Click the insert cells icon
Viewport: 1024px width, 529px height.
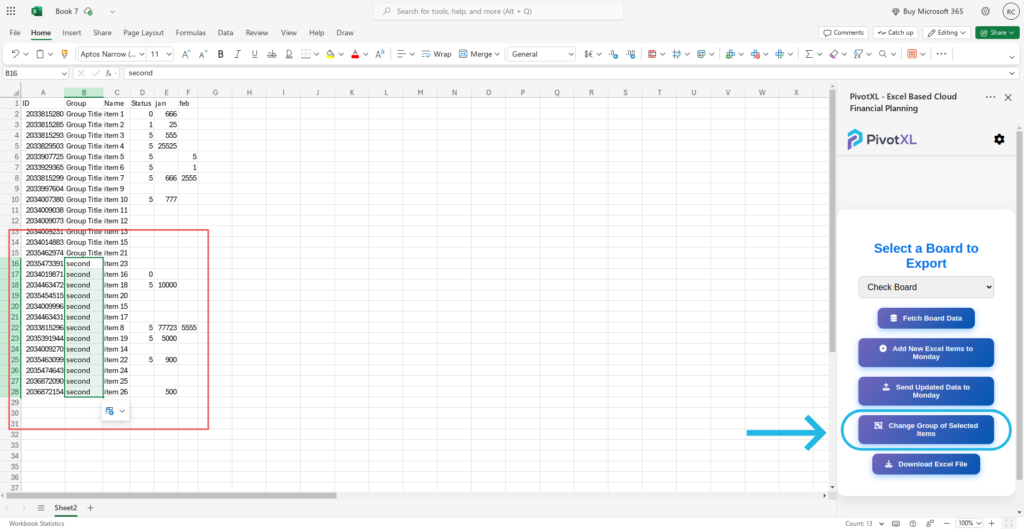730,54
